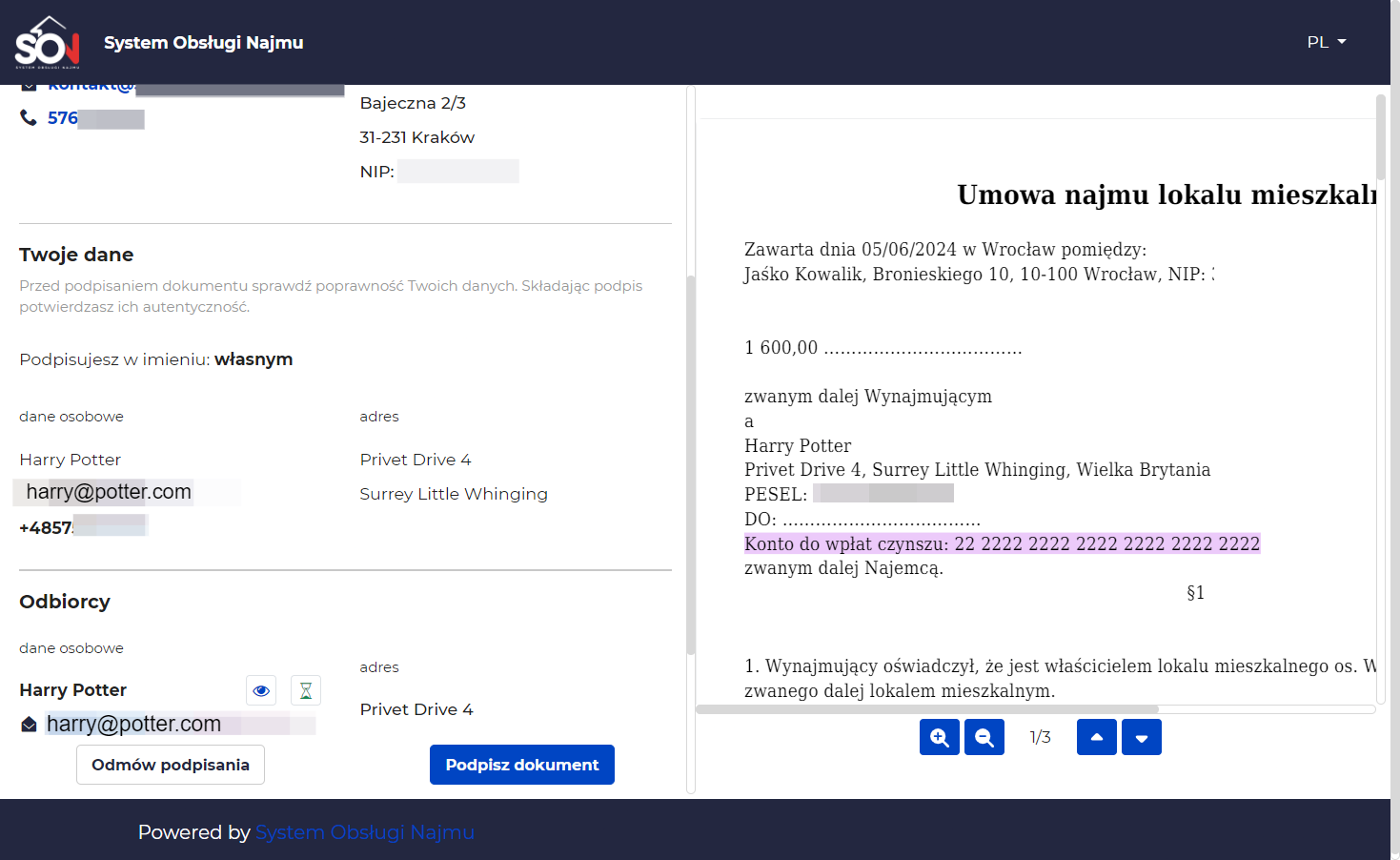1400x860 pixels.
Task: Click the '1 600,00' amount in document
Action: pyautogui.click(x=781, y=348)
